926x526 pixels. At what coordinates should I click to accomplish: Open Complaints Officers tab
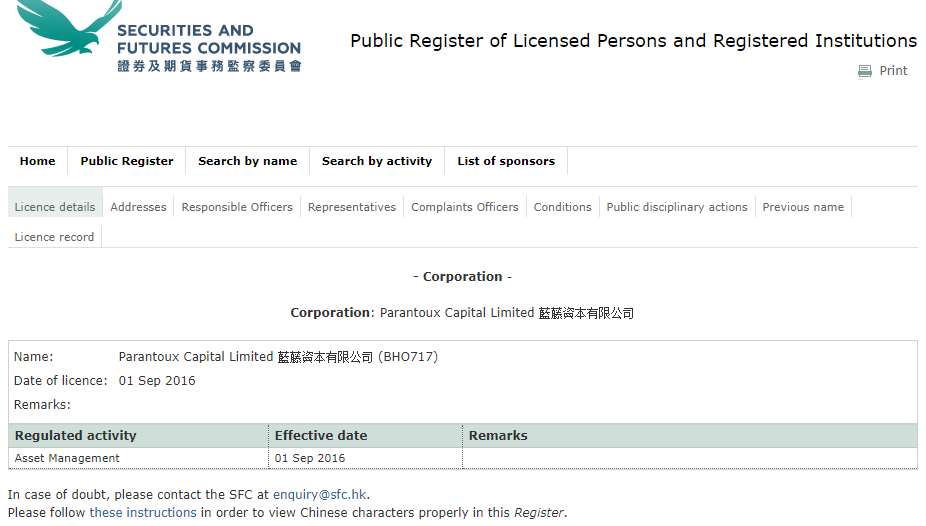coord(465,207)
